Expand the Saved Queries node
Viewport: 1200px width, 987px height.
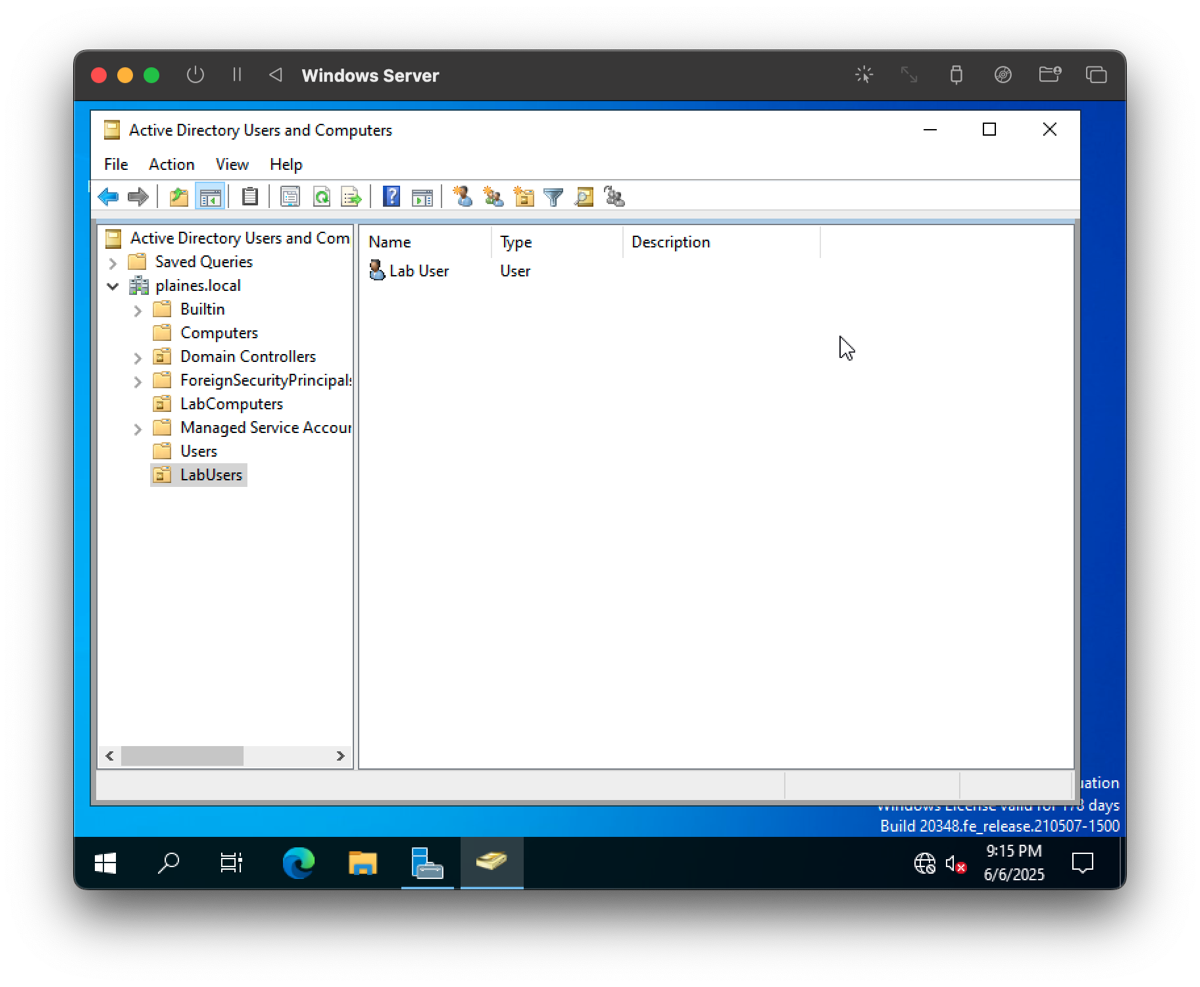tap(113, 262)
